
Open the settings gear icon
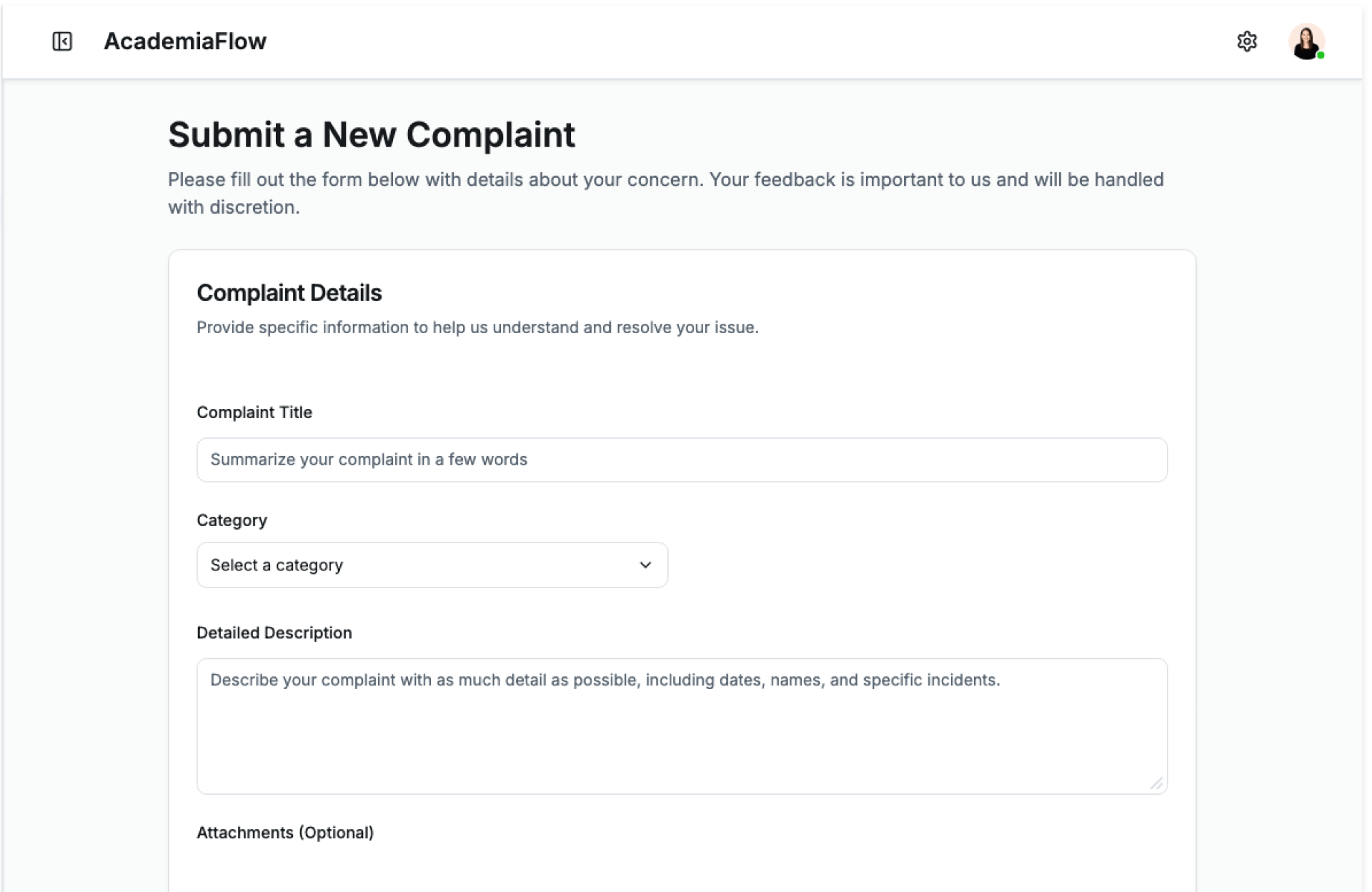[1247, 41]
